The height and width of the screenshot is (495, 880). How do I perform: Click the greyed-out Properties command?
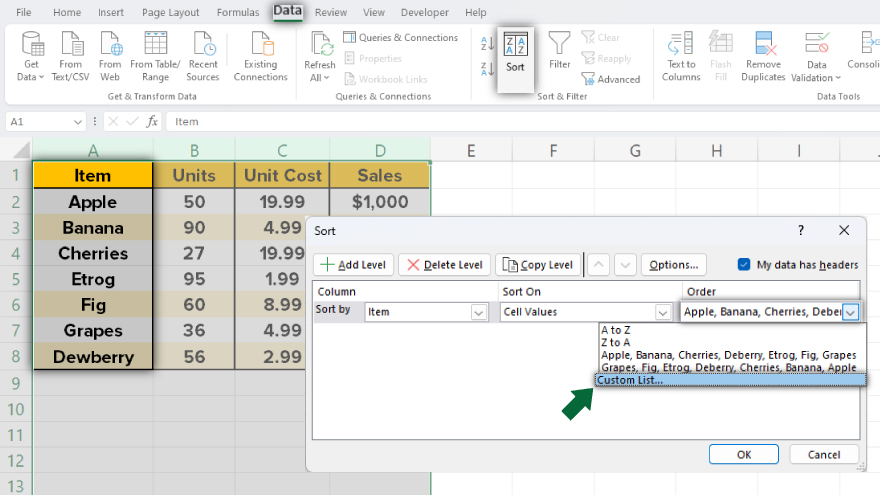click(373, 58)
